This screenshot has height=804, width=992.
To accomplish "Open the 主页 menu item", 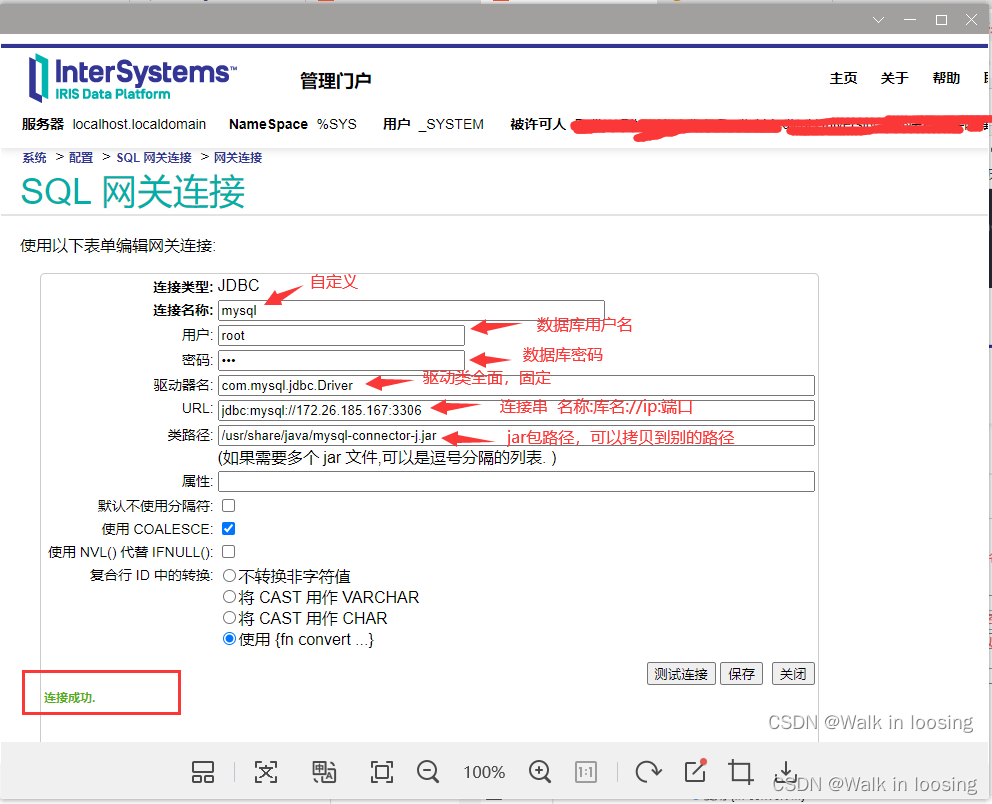I will (x=843, y=76).
